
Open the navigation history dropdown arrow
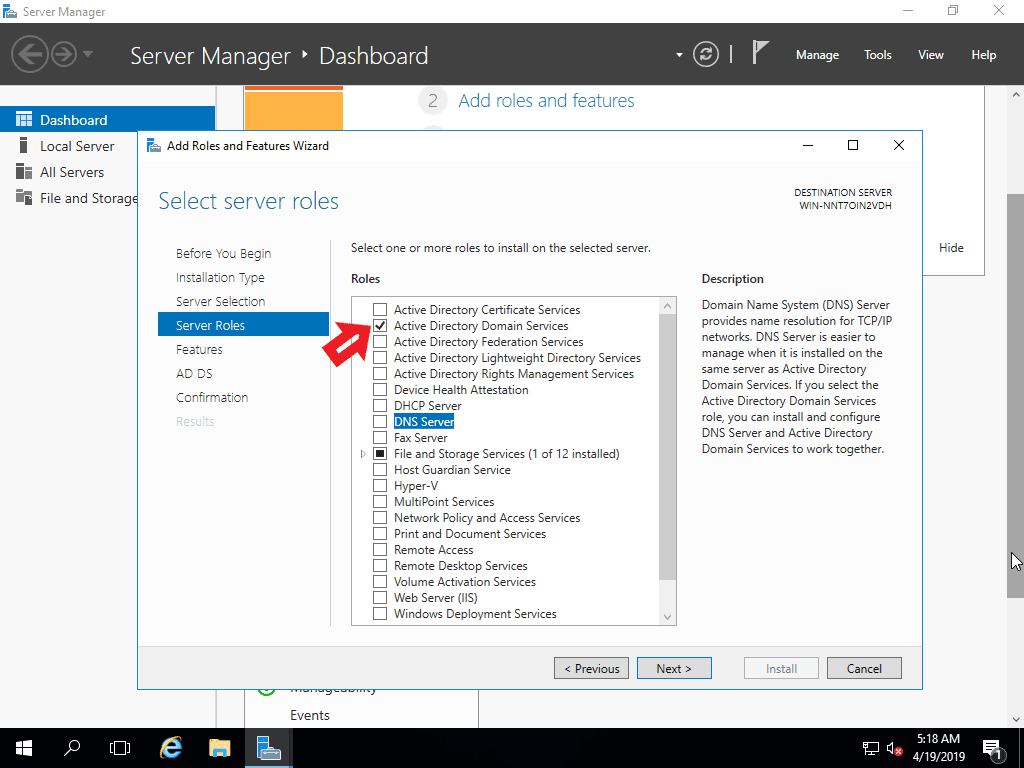[x=88, y=54]
